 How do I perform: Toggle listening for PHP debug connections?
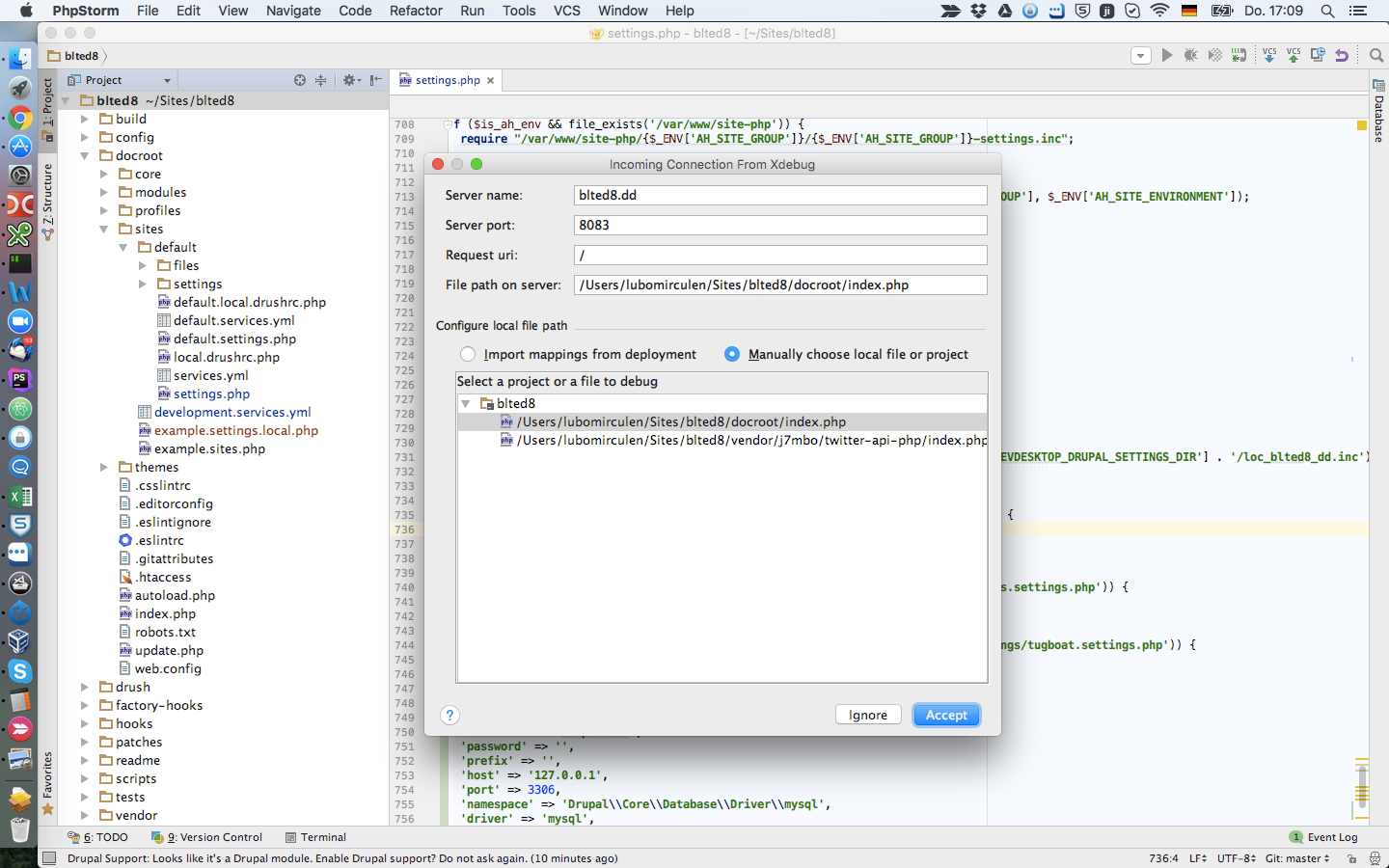point(1239,56)
